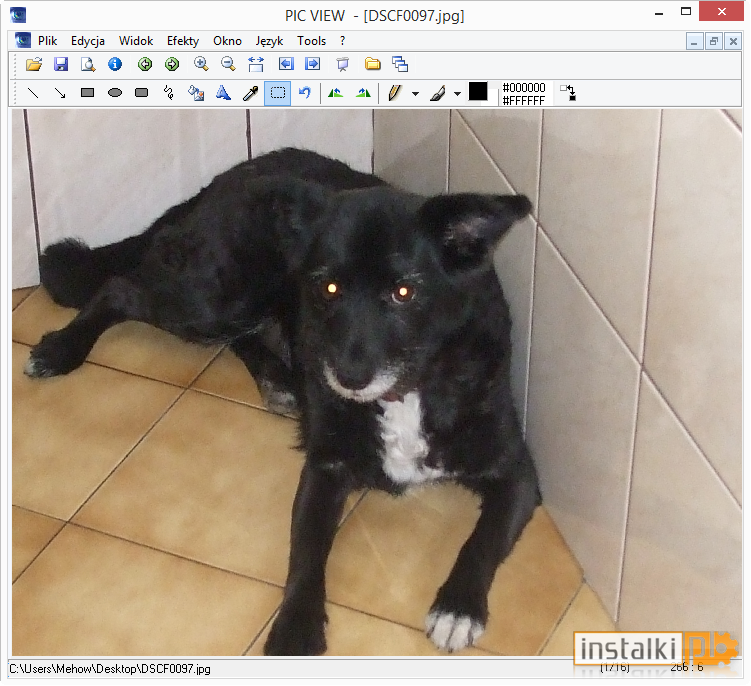Open the Język menu
Screen dimensions: 751x686
coord(269,41)
